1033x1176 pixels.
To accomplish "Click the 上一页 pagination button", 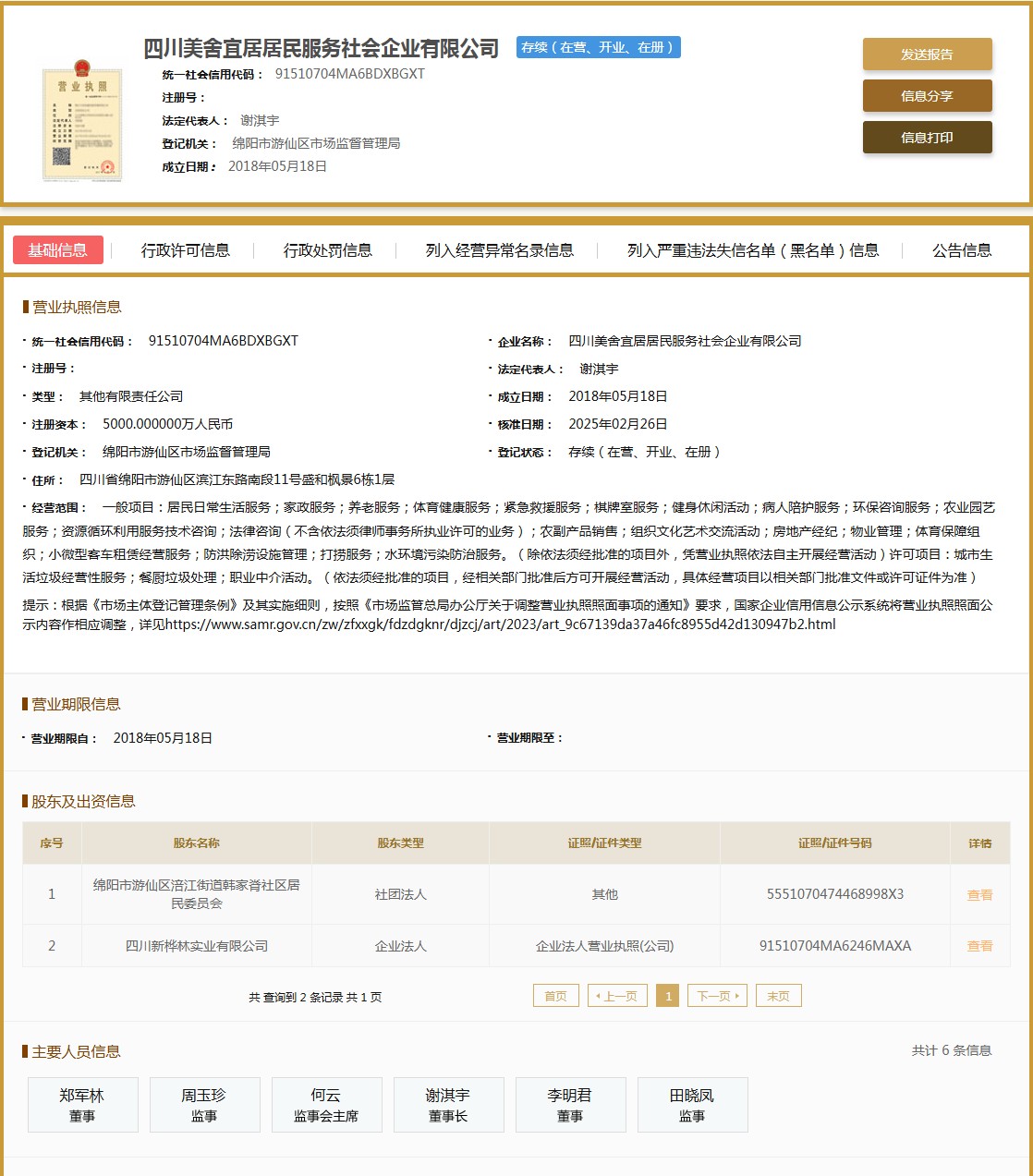I will (x=617, y=995).
